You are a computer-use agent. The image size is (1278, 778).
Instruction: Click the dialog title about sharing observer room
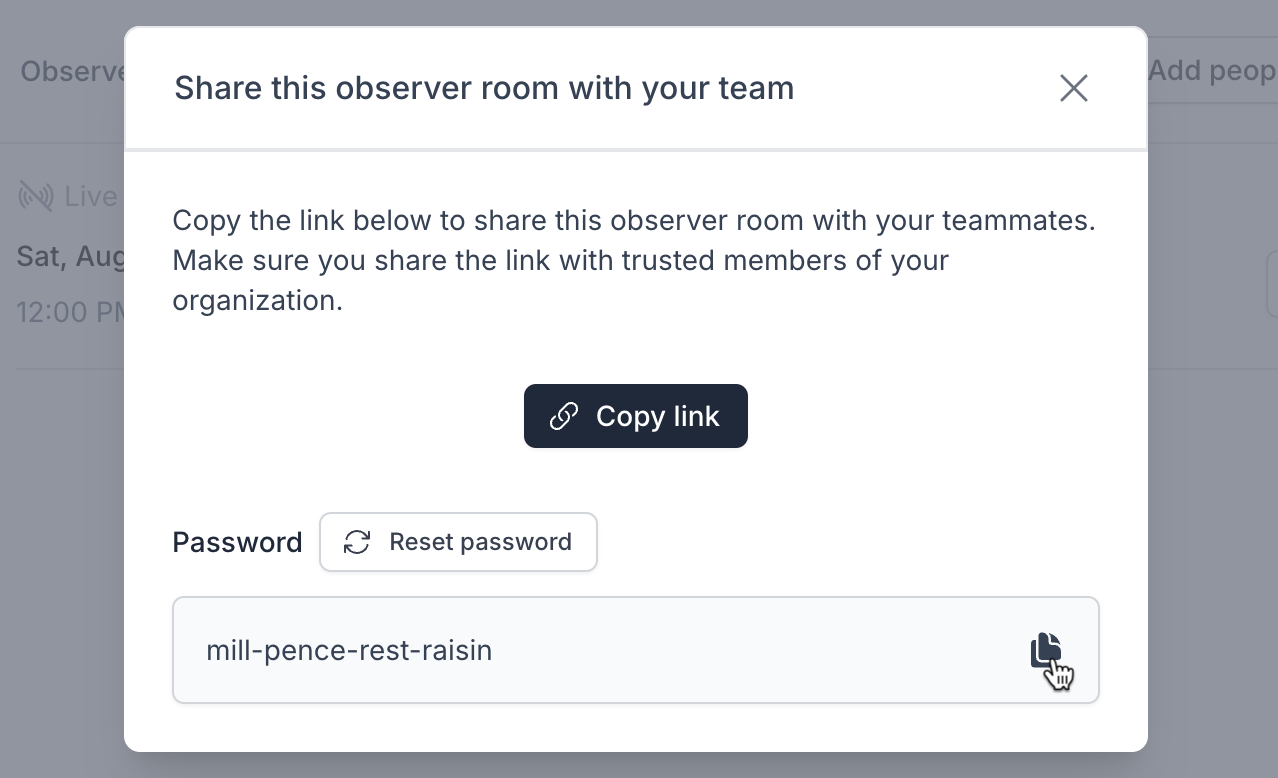pyautogui.click(x=484, y=88)
